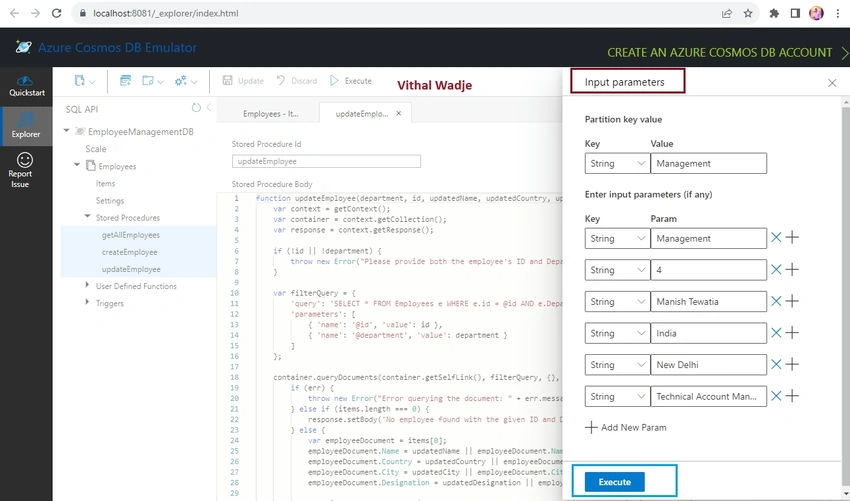Remove the India parameter
The image size is (850, 501).
tap(776, 332)
